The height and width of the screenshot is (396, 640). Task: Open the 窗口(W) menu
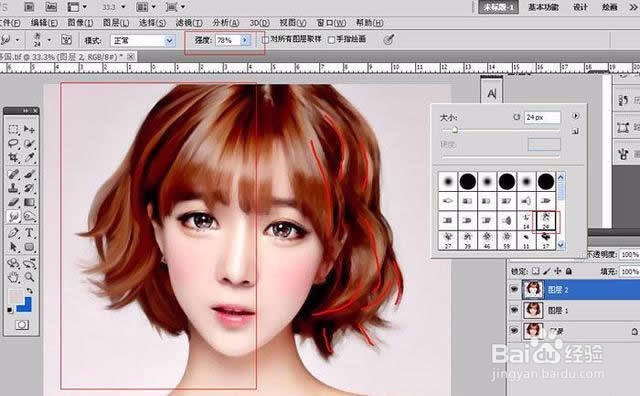pyautogui.click(x=331, y=23)
